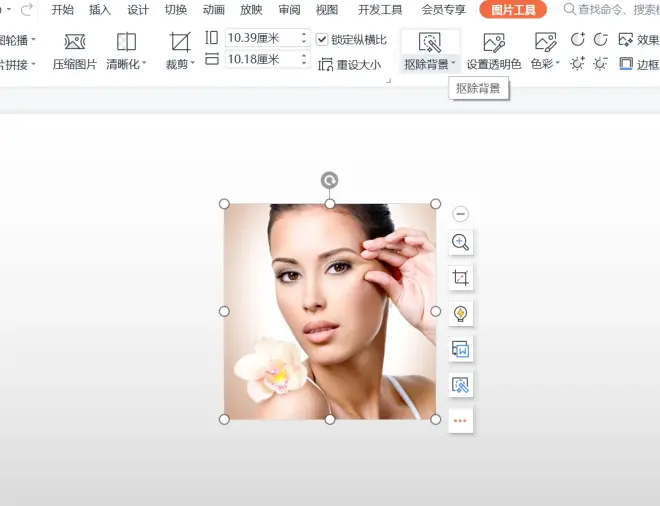Click the redo arrow in title bar
Image resolution: width=660 pixels, height=506 pixels.
pos(27,9)
